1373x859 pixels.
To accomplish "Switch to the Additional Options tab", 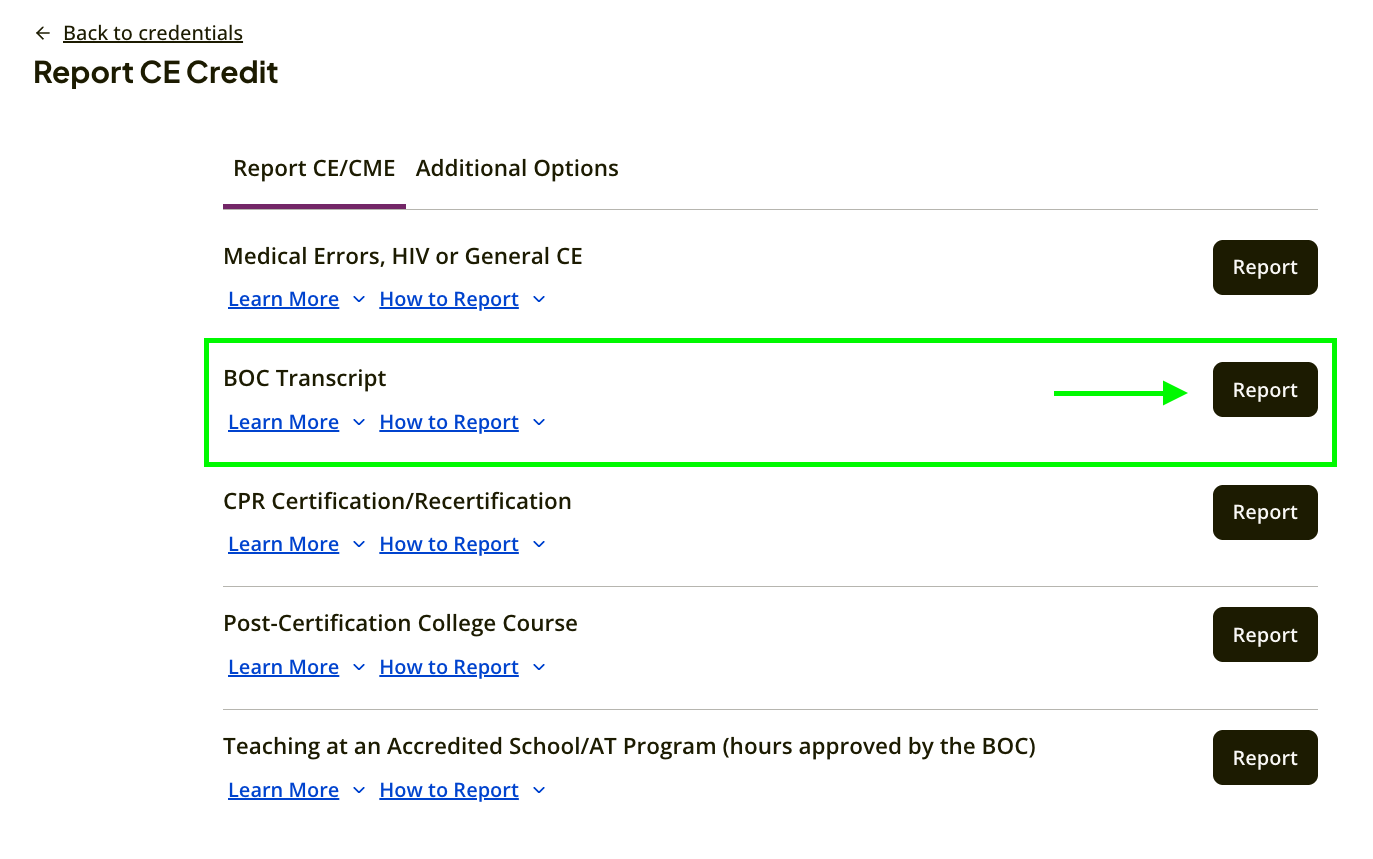I will (517, 168).
